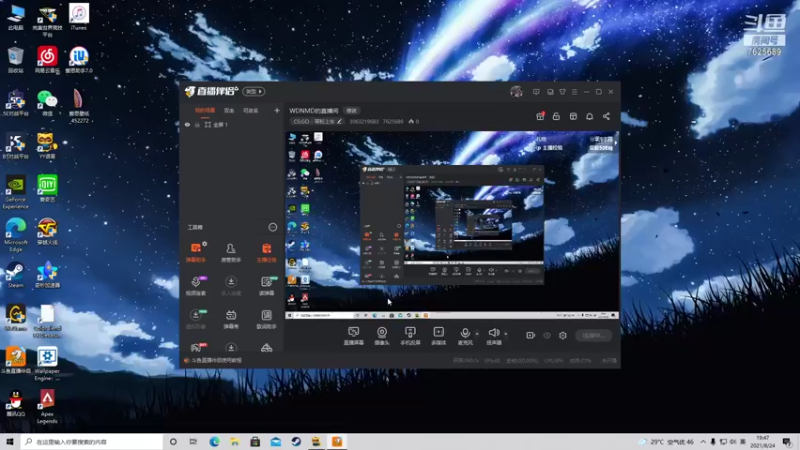This screenshot has height=450, width=800.
Task: Add a new scene with plus button
Action: pyautogui.click(x=277, y=110)
